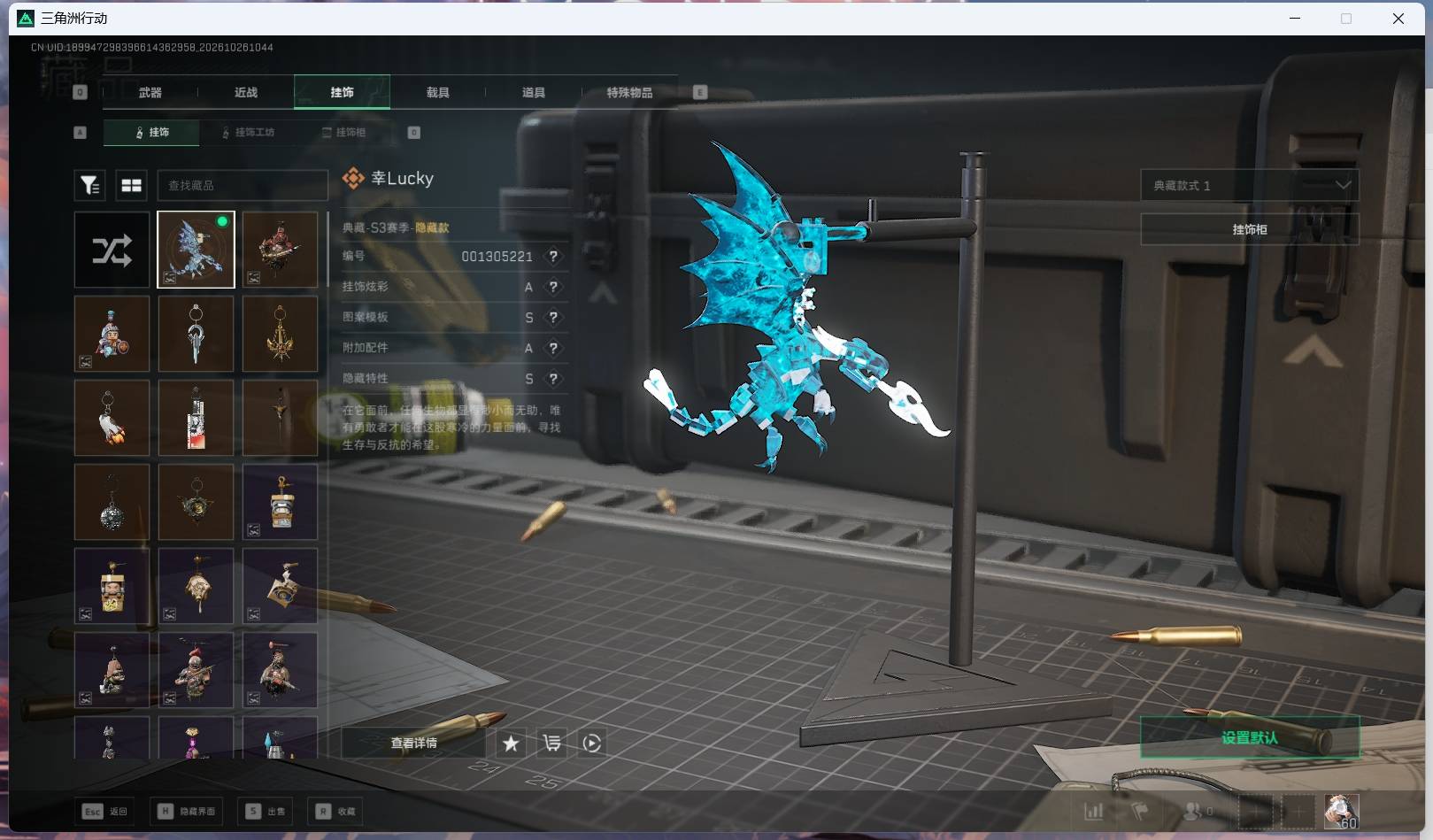The width and height of the screenshot is (1433, 840).
Task: Open the bar chart stats icon
Action: point(1094,811)
